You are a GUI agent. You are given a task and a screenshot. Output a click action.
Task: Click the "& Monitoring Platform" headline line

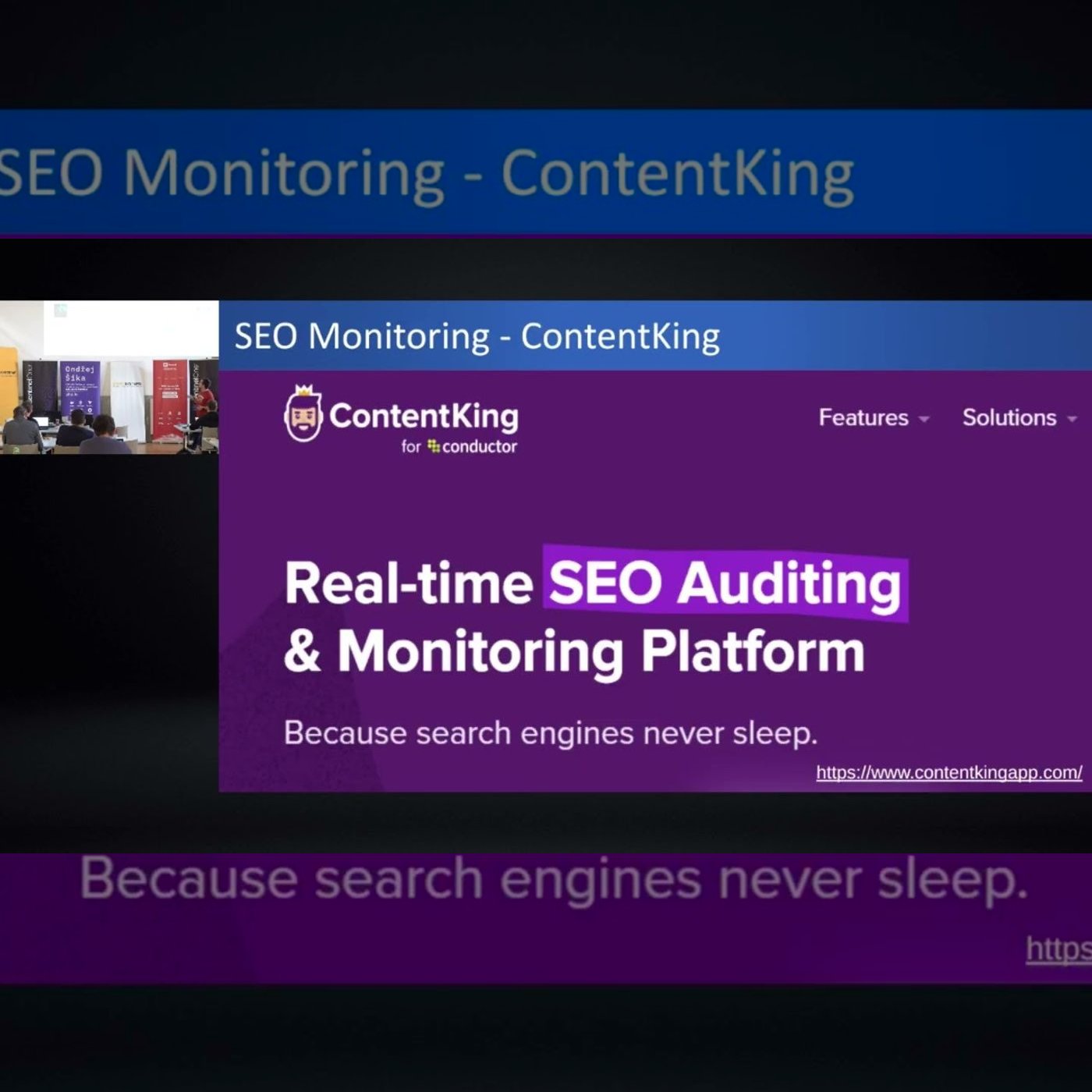(574, 651)
